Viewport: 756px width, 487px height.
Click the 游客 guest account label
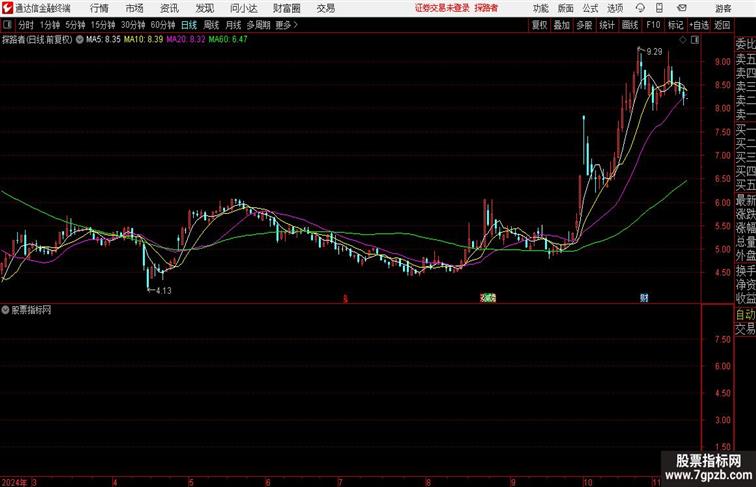[x=723, y=8]
